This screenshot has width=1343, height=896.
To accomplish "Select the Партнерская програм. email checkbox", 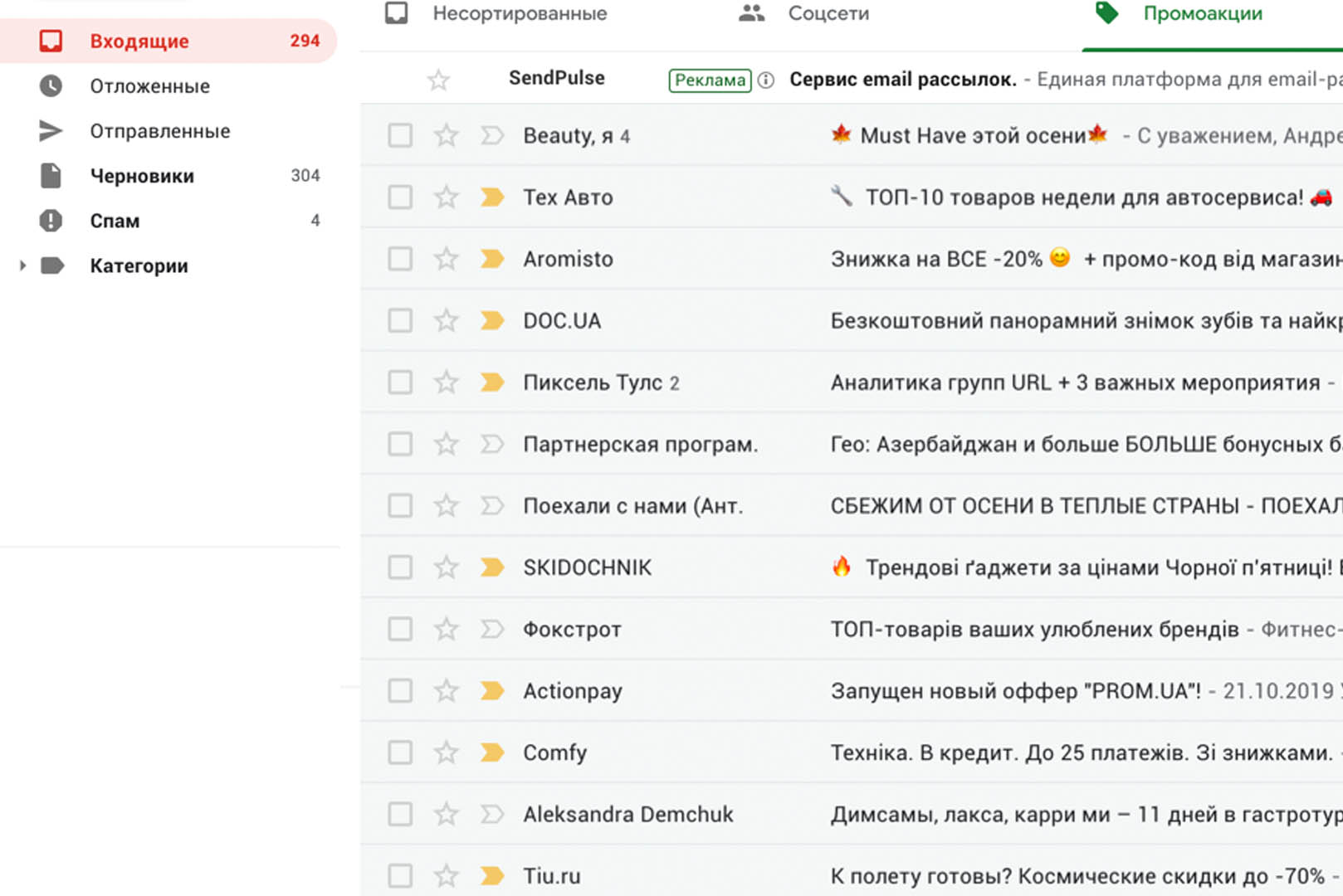I will pyautogui.click(x=400, y=444).
